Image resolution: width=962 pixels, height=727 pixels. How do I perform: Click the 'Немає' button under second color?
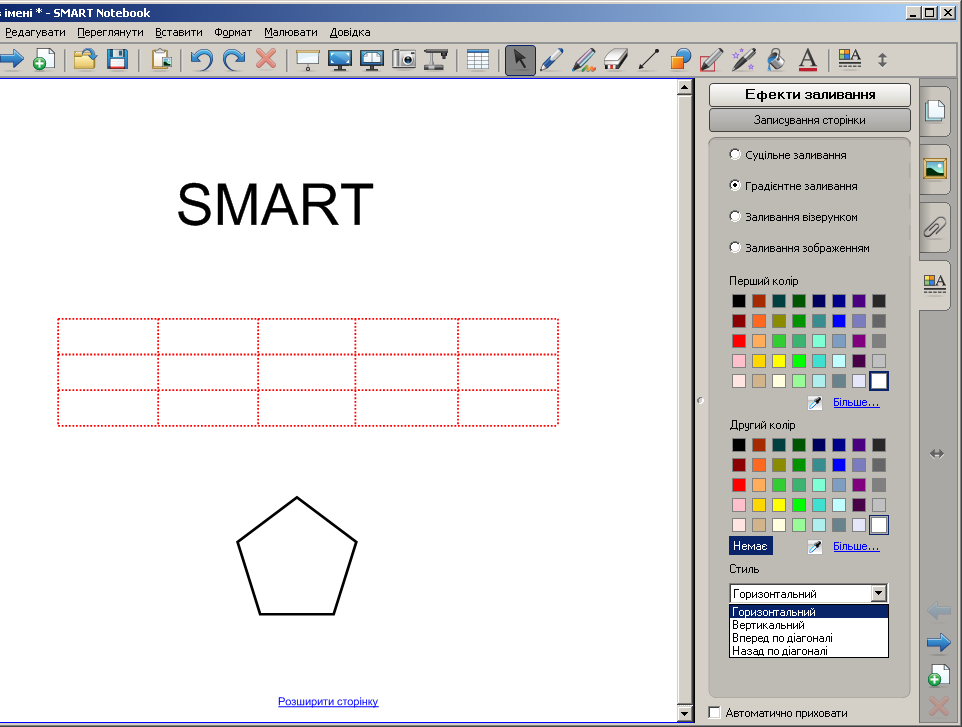point(750,545)
